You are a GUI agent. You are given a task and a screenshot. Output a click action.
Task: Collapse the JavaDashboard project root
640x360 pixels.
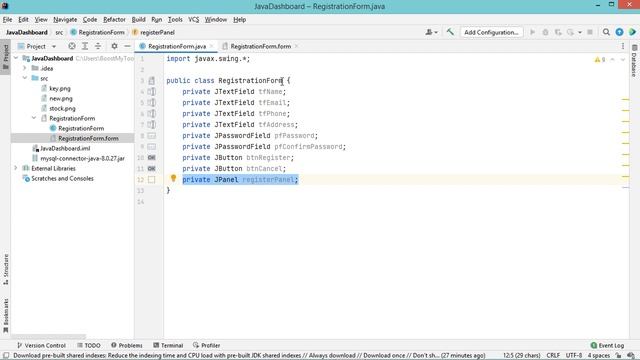[x=16, y=58]
